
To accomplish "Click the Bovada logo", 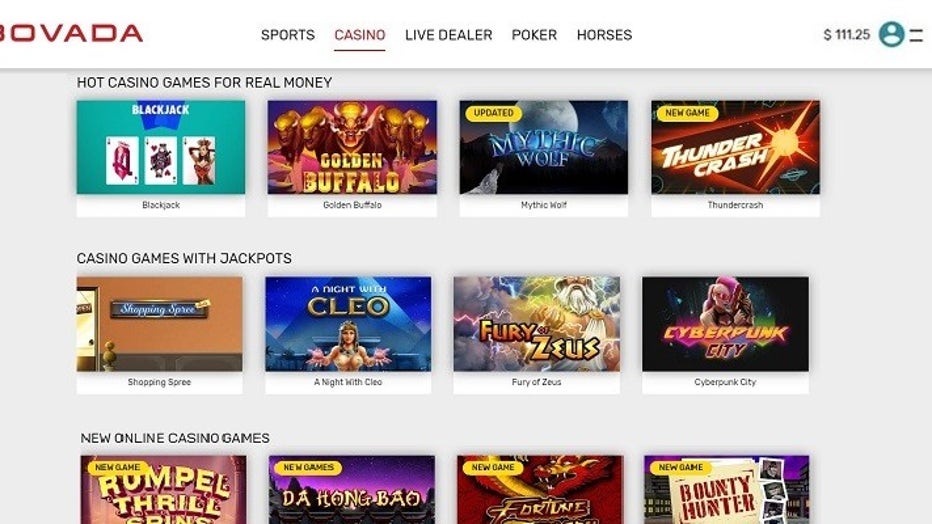I will pos(70,33).
